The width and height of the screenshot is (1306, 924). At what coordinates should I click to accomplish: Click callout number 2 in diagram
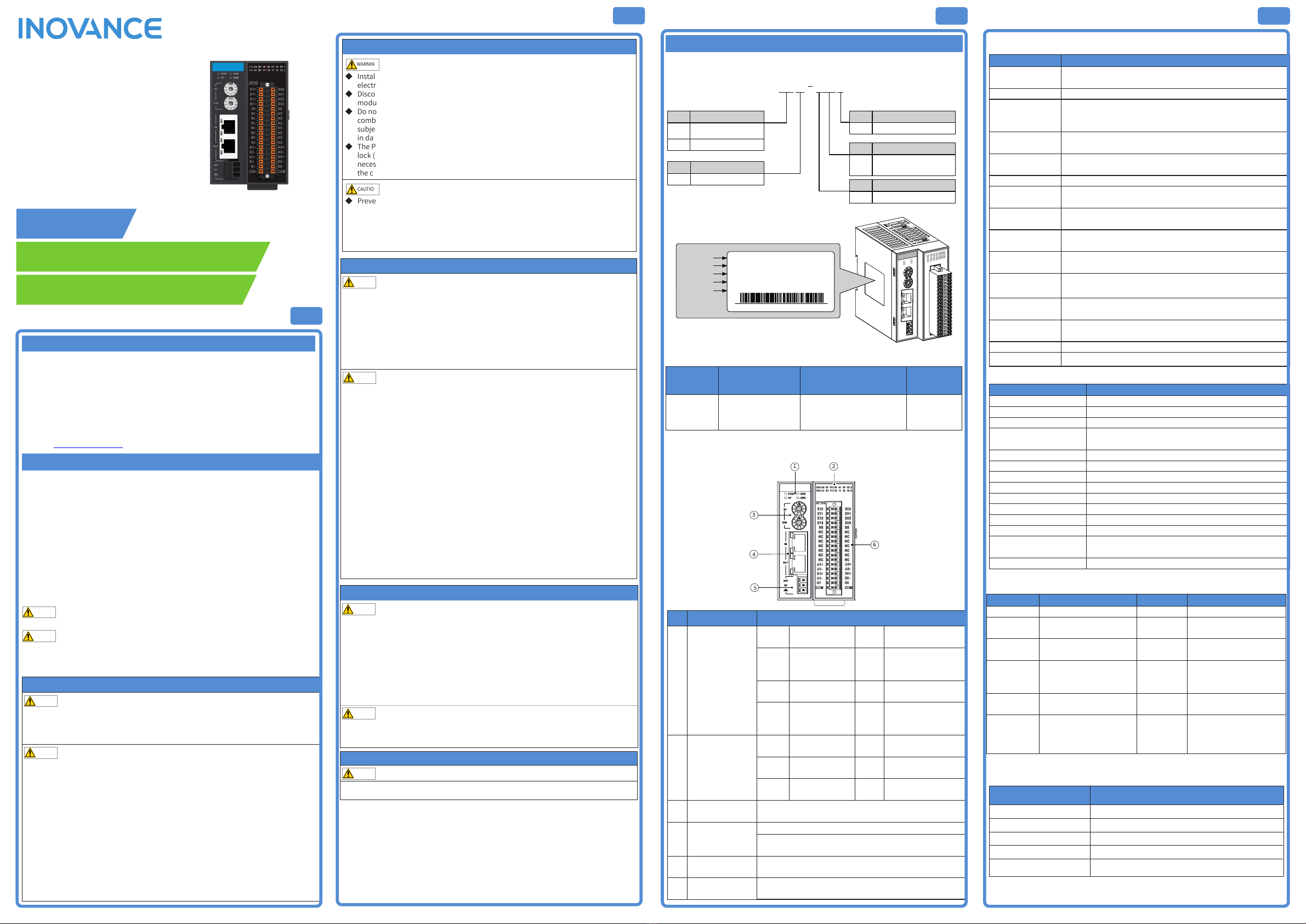click(x=833, y=466)
